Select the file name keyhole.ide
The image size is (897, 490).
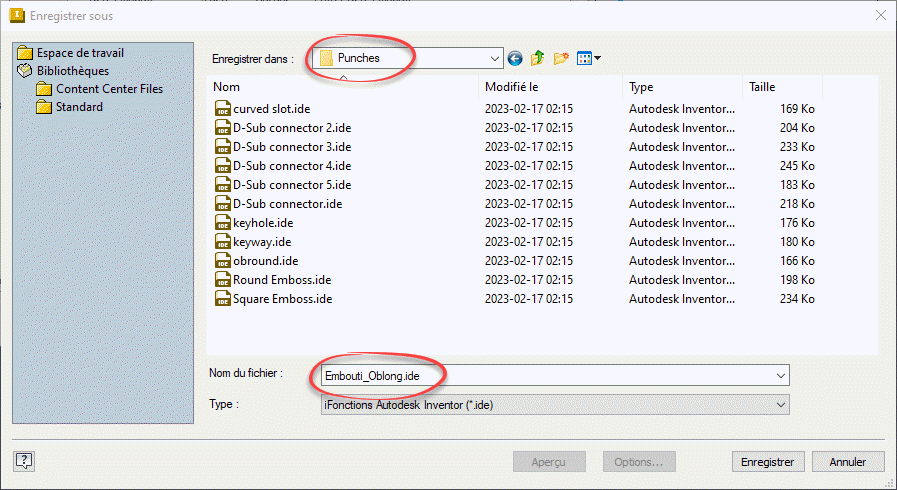(x=263, y=223)
